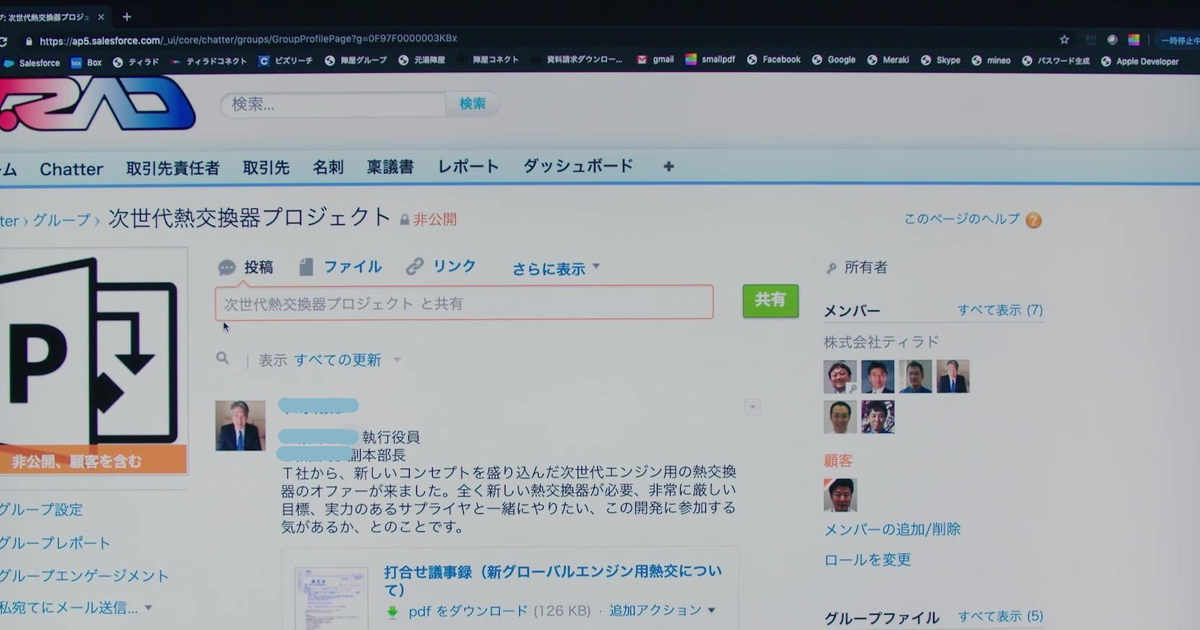
Task: Expand the 追加アクション menu
Action: 663,610
